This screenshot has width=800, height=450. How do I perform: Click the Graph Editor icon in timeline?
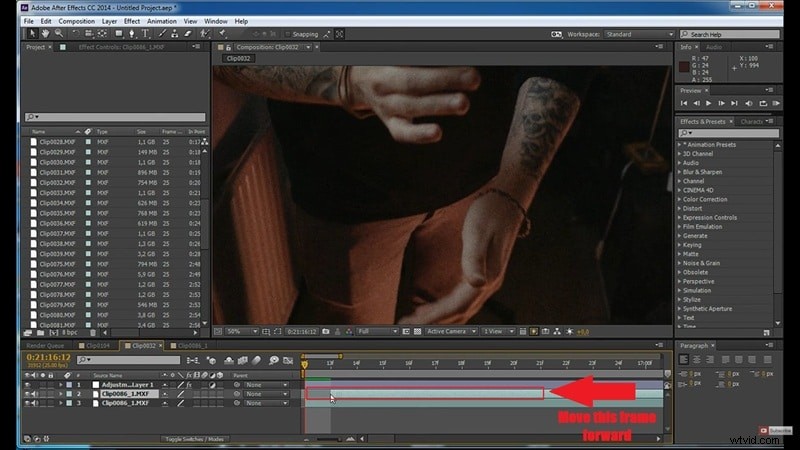pyautogui.click(x=288, y=360)
